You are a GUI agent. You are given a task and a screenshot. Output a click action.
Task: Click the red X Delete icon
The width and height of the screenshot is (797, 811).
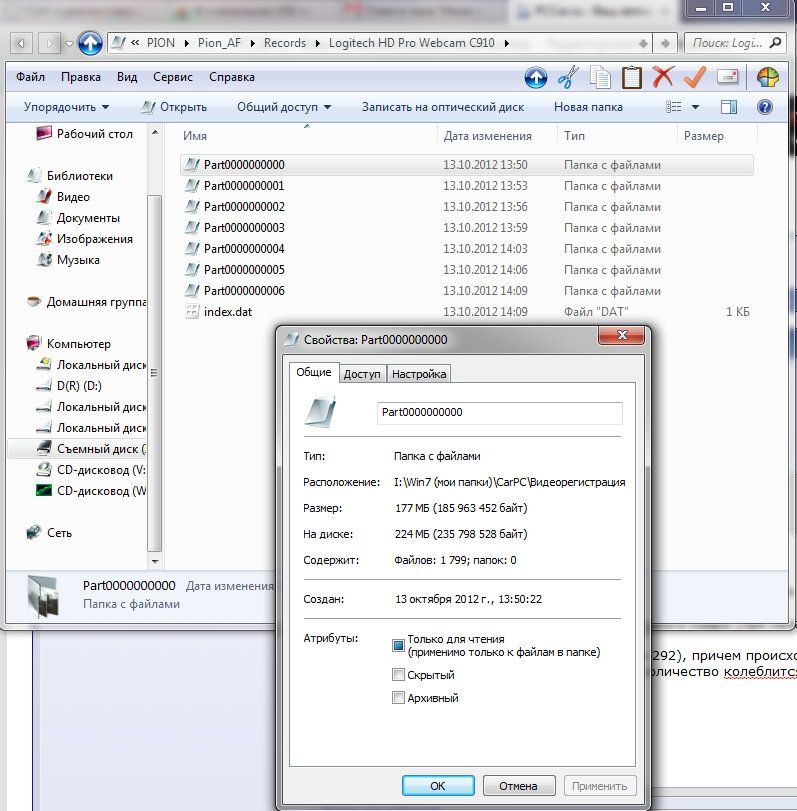tap(663, 77)
